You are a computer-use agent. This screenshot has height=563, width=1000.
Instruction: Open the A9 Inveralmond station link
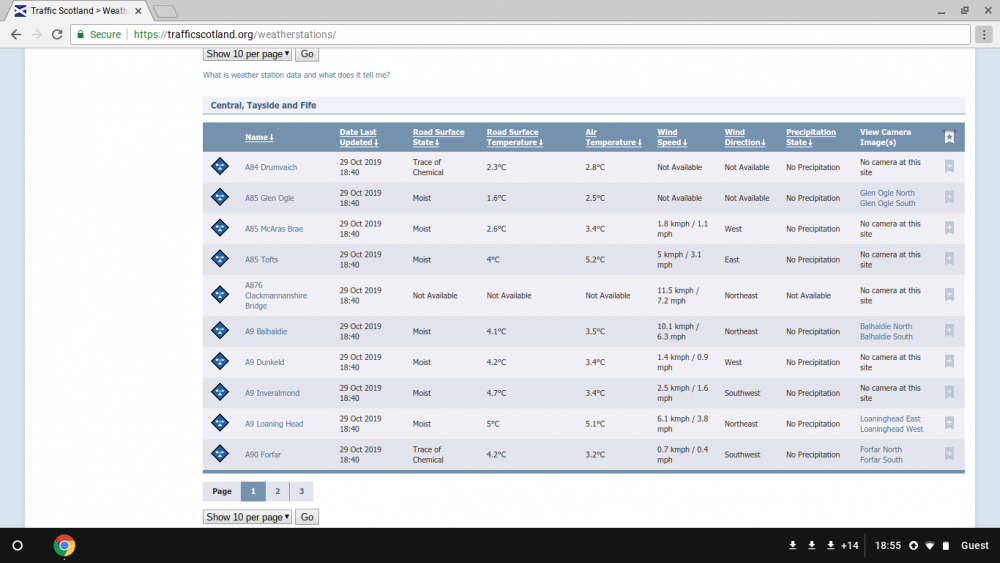click(272, 393)
